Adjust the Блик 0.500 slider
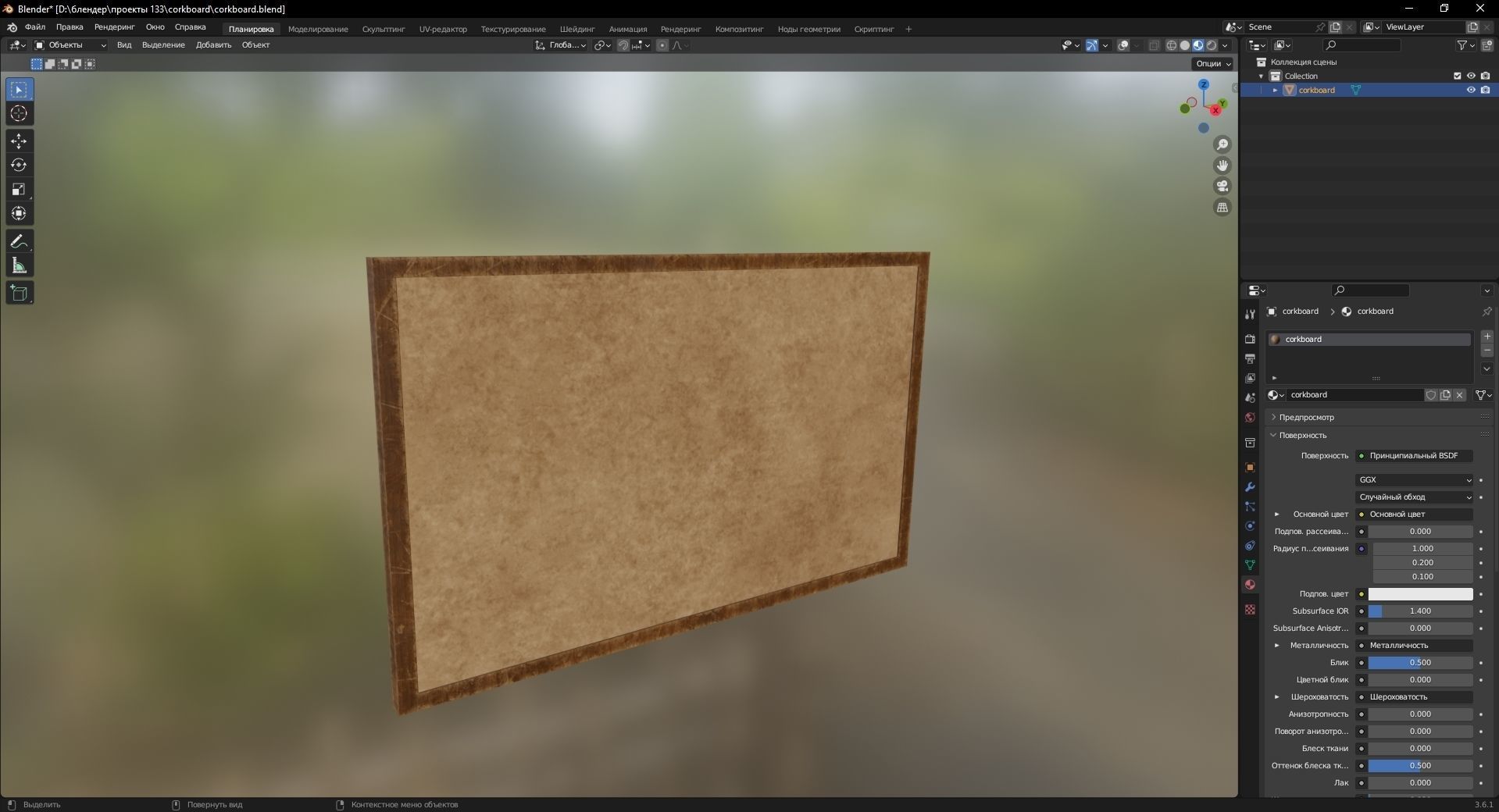Image resolution: width=1499 pixels, height=812 pixels. [1420, 663]
